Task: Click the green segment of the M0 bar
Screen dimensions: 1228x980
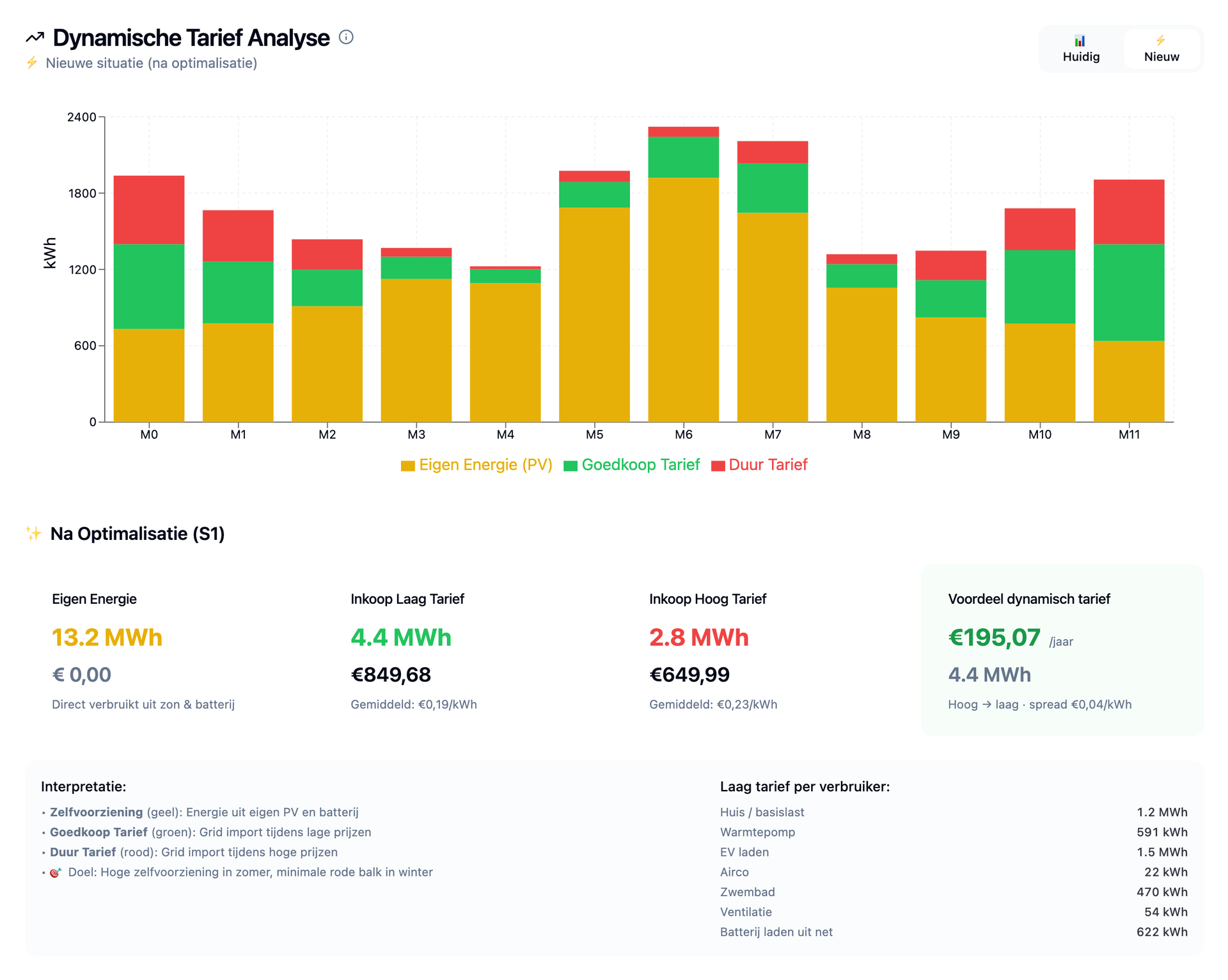Action: pyautogui.click(x=149, y=287)
